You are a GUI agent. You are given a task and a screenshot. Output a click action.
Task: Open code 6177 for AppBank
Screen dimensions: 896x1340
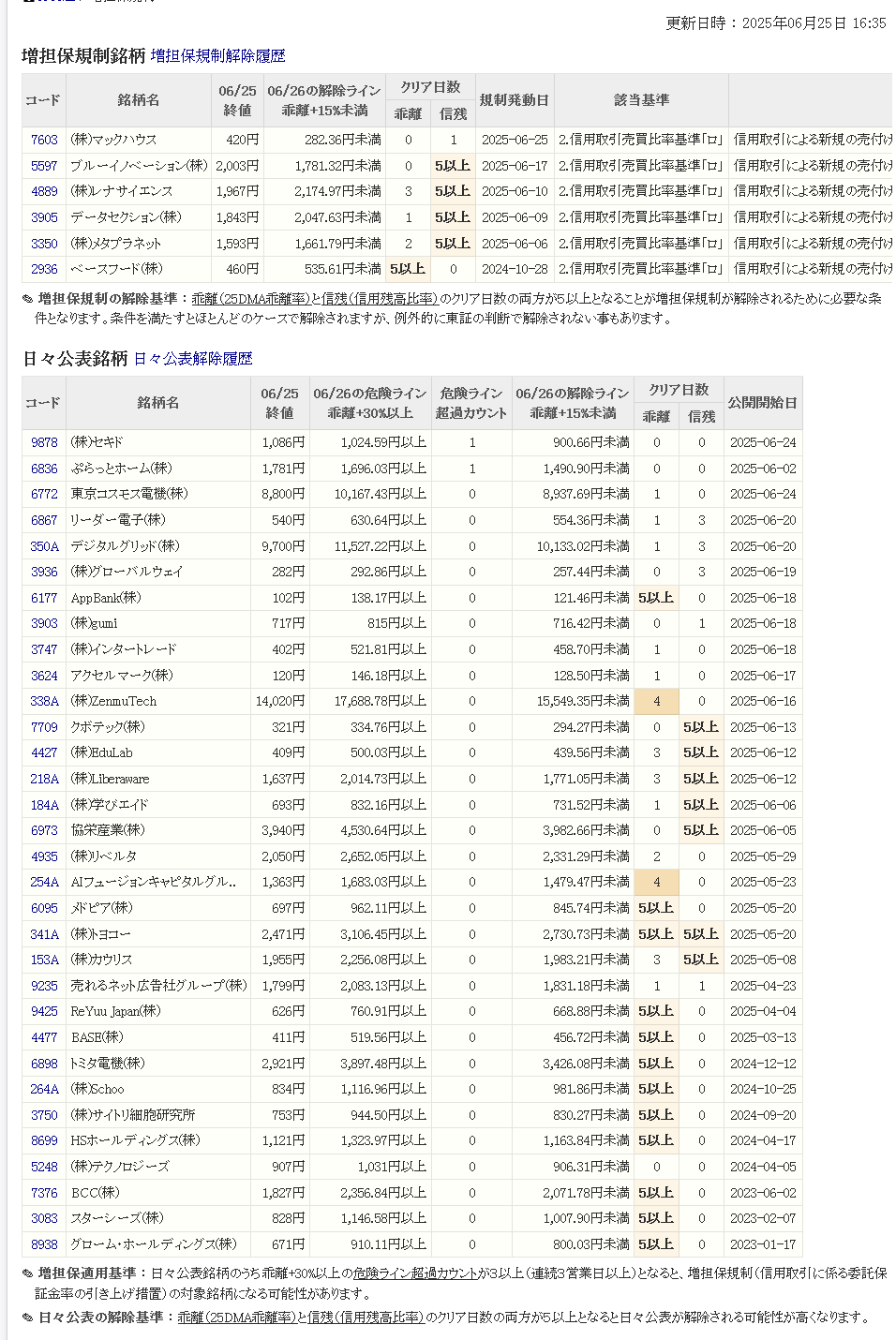(x=44, y=598)
